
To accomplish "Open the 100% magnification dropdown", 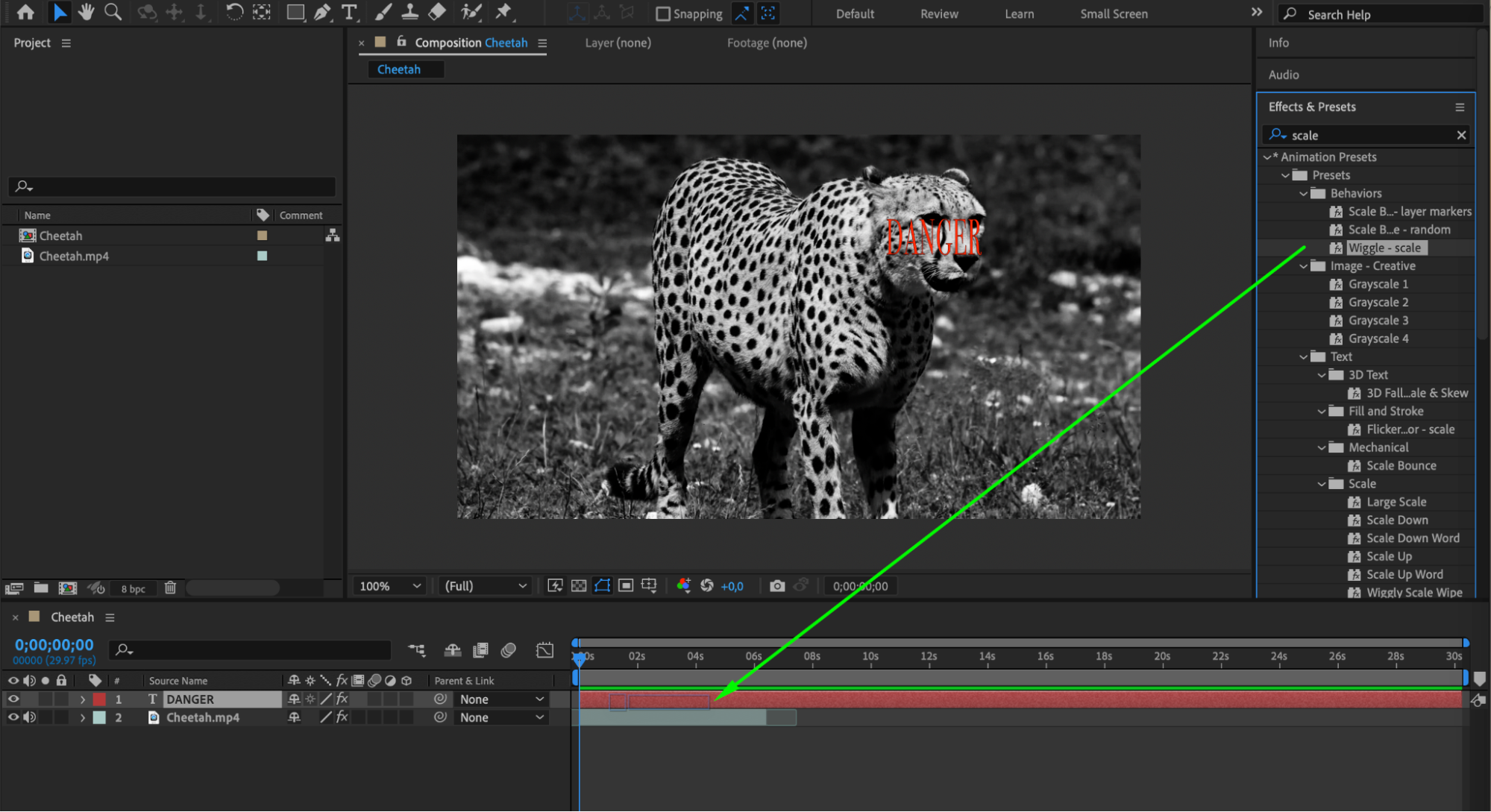I will [390, 586].
